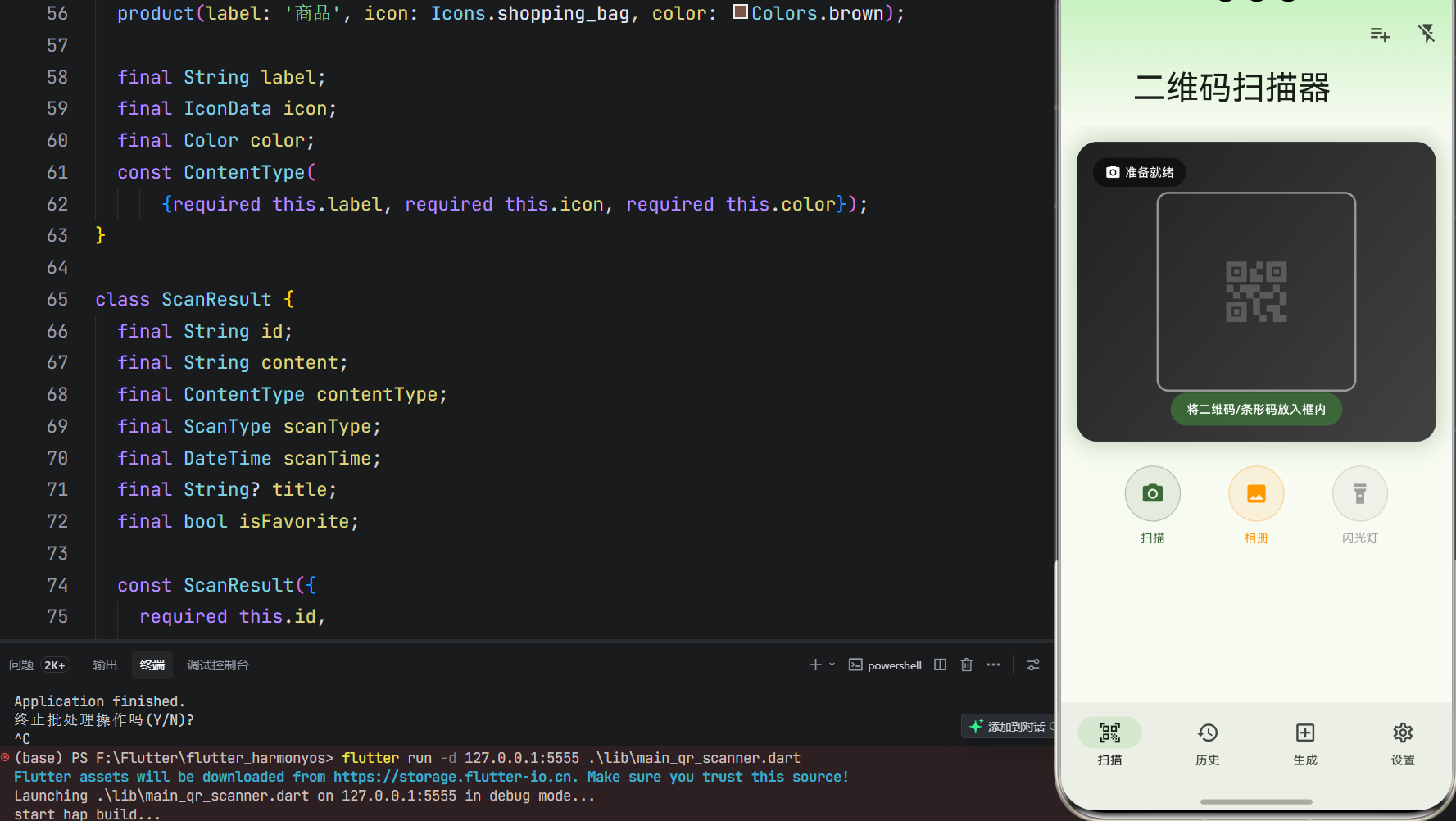Click line number 65 in the gutter
This screenshot has height=821, width=1456.
[57, 299]
